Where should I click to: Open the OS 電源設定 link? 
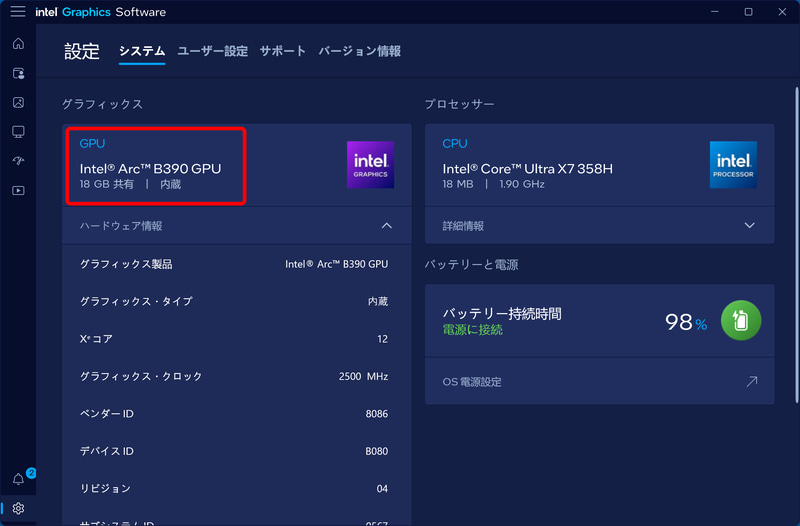point(599,382)
